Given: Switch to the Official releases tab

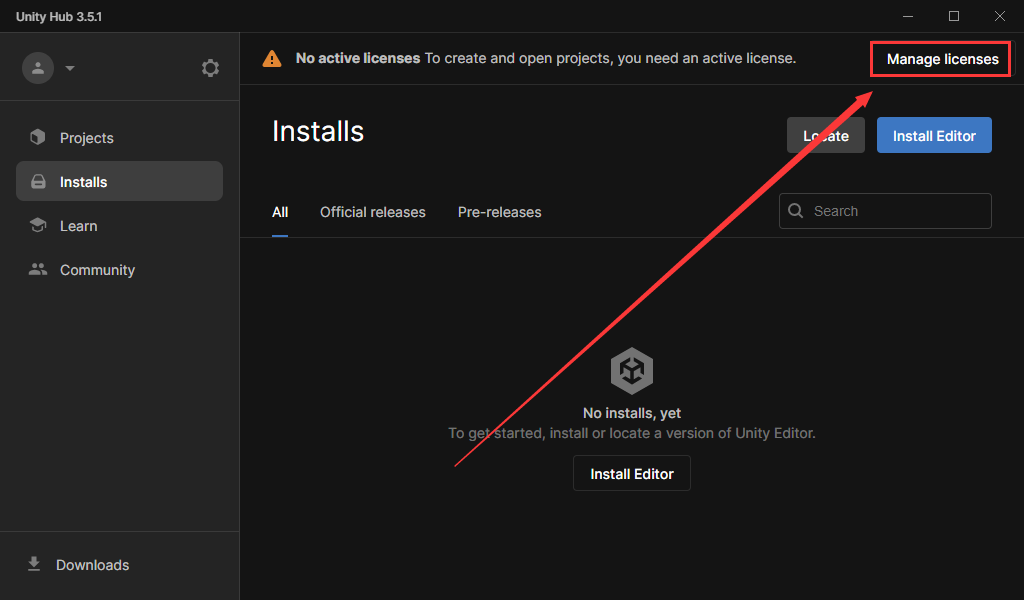Looking at the screenshot, I should (372, 212).
